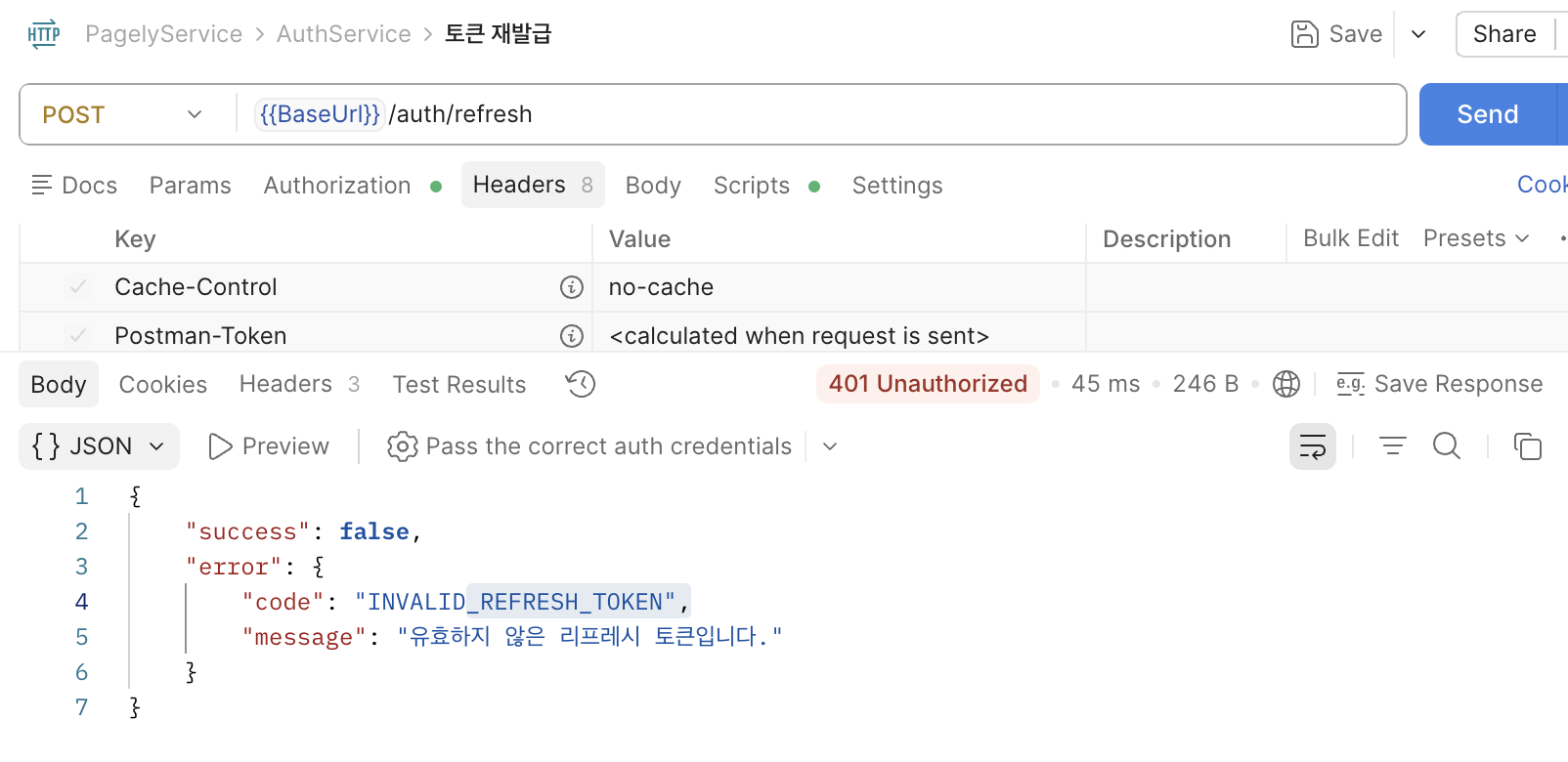1568x762 pixels.
Task: Open the Presets dropdown
Action: [x=1476, y=238]
